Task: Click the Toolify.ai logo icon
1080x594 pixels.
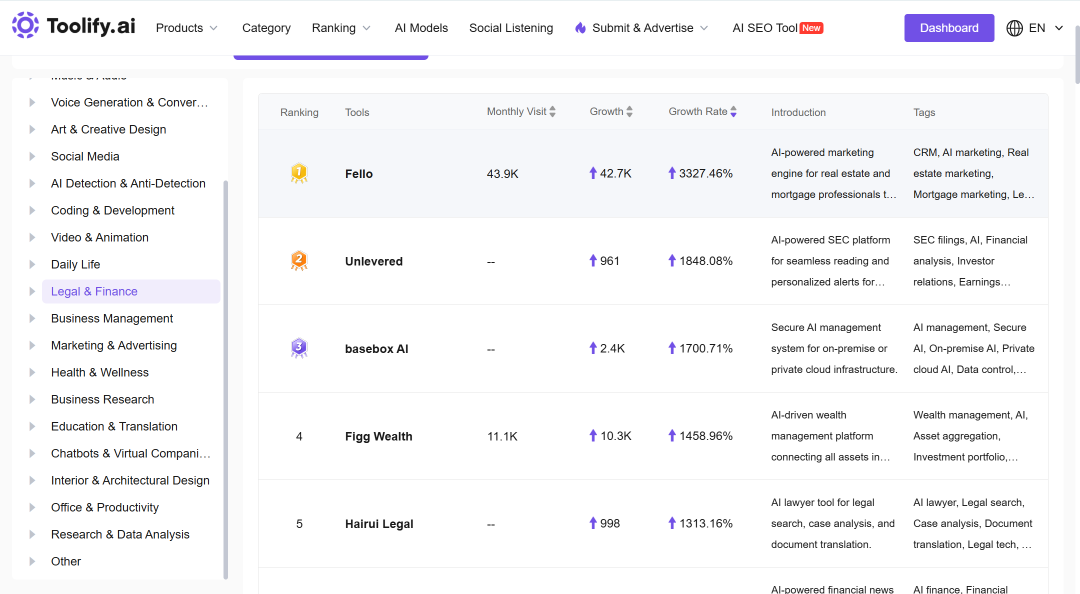Action: [25, 25]
